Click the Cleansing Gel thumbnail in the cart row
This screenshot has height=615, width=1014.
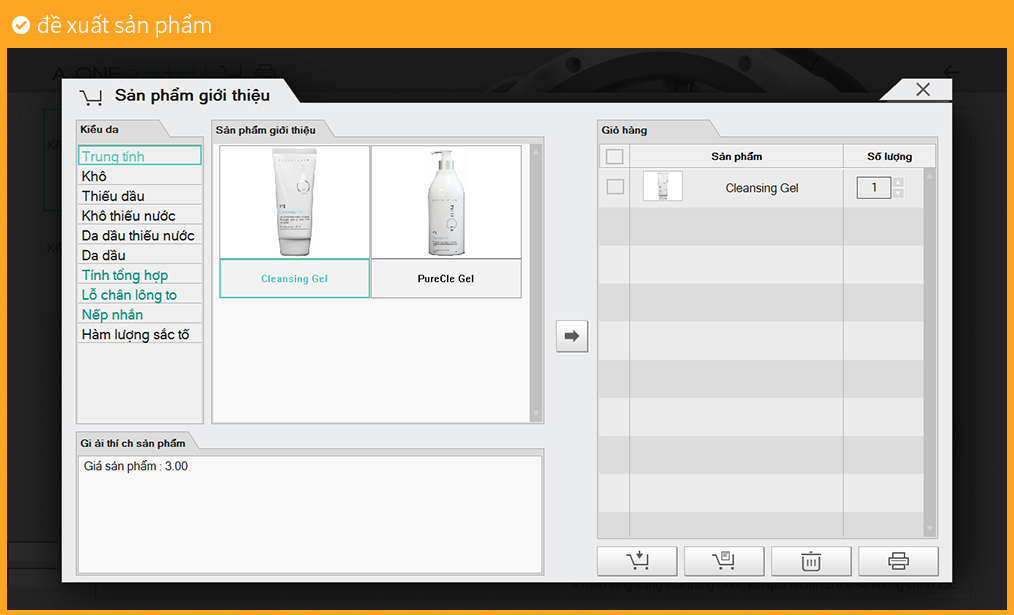click(x=662, y=187)
